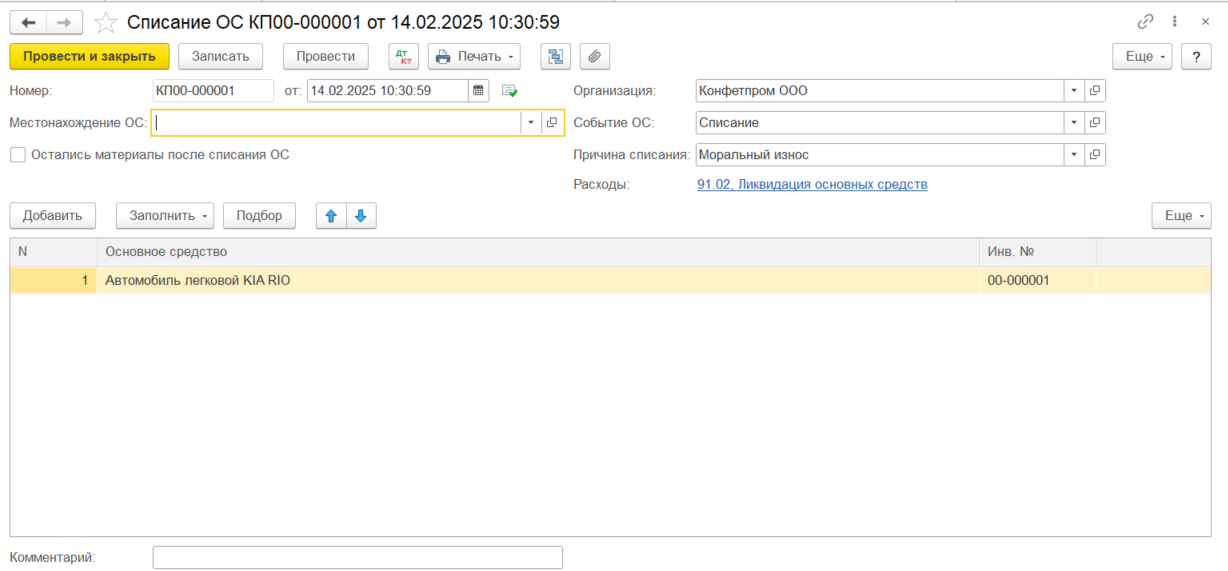Image resolution: width=1228 pixels, height=571 pixels.
Task: Go back with the left arrow button
Action: pos(28,22)
